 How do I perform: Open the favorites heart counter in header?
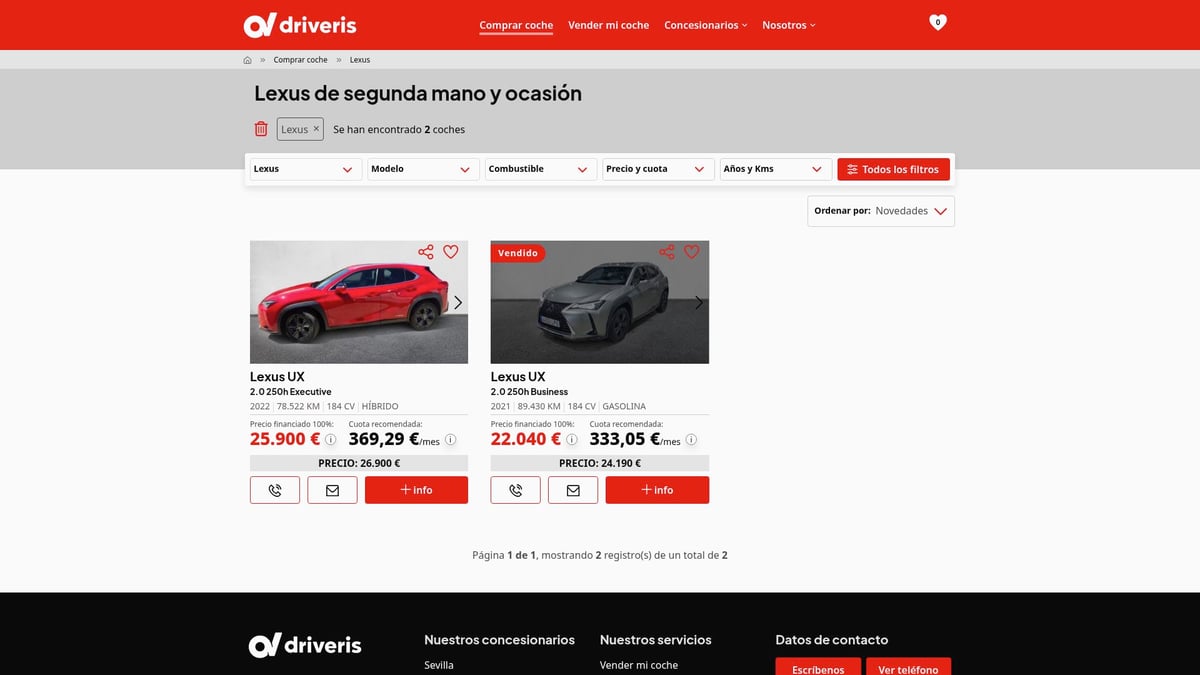tap(937, 23)
